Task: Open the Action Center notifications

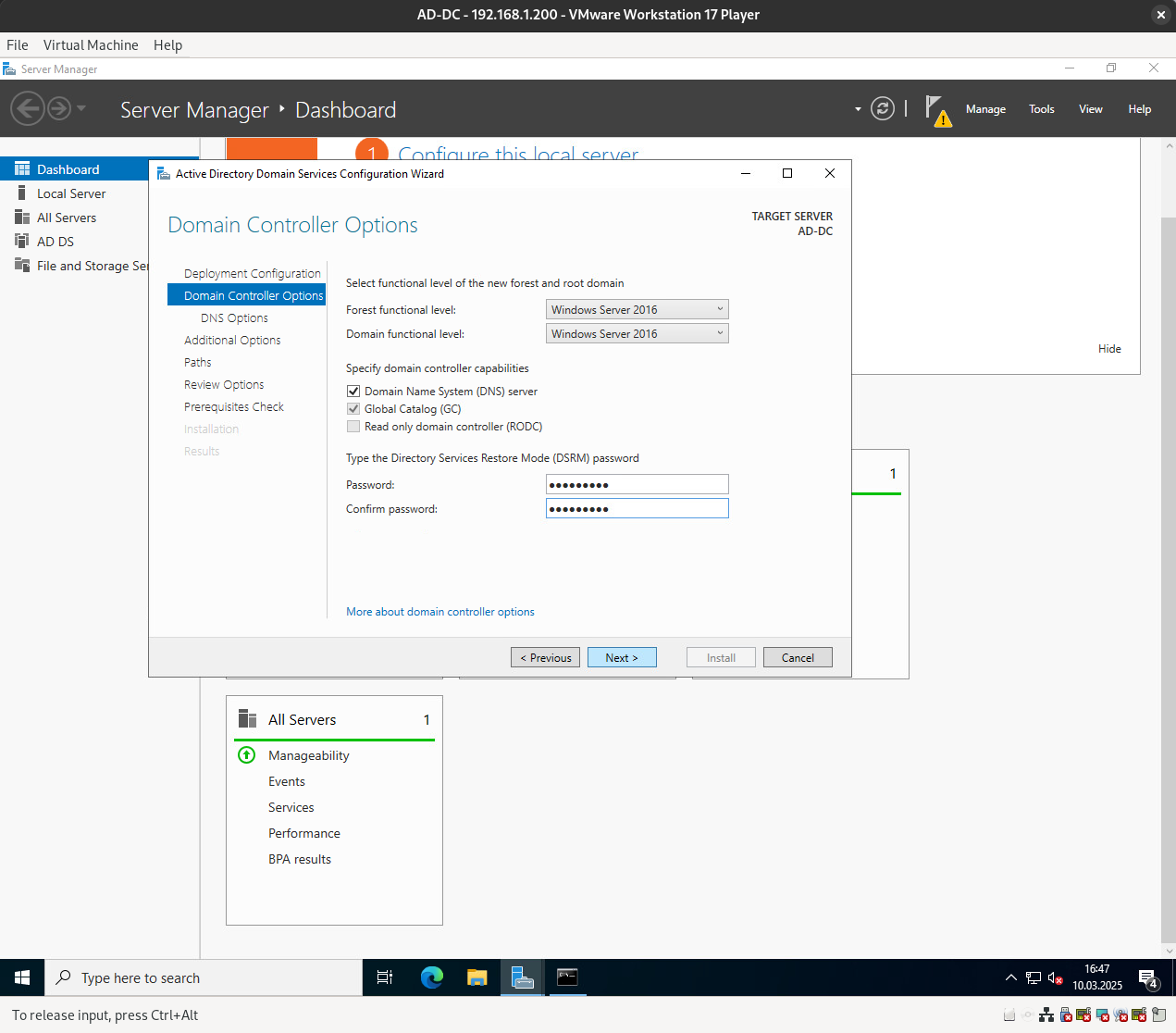Action: coord(1148,978)
